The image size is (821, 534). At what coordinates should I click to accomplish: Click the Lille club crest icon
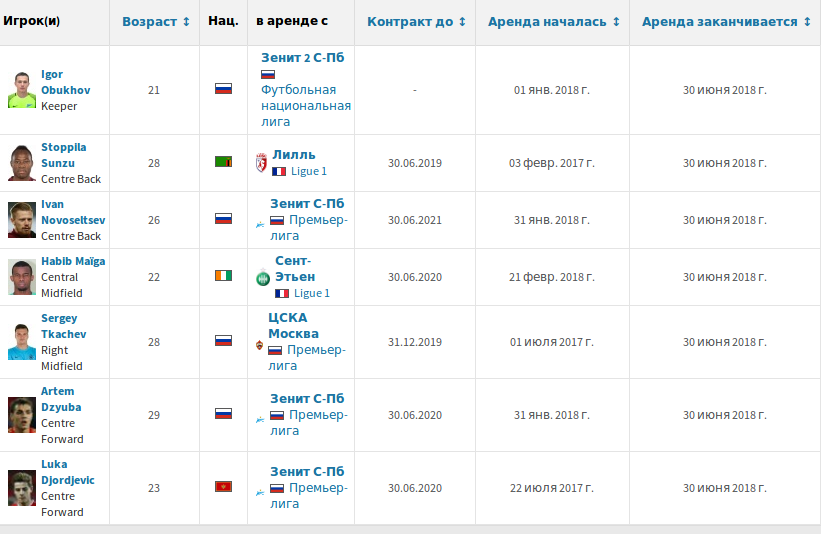tap(262, 163)
